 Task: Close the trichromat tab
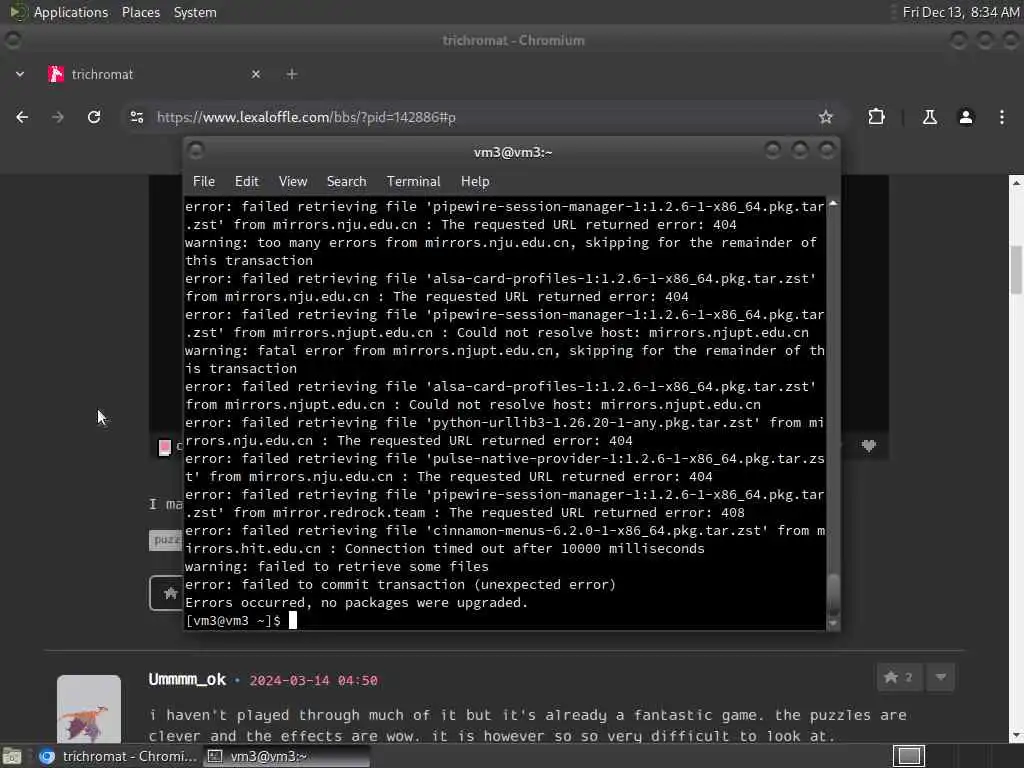256,74
